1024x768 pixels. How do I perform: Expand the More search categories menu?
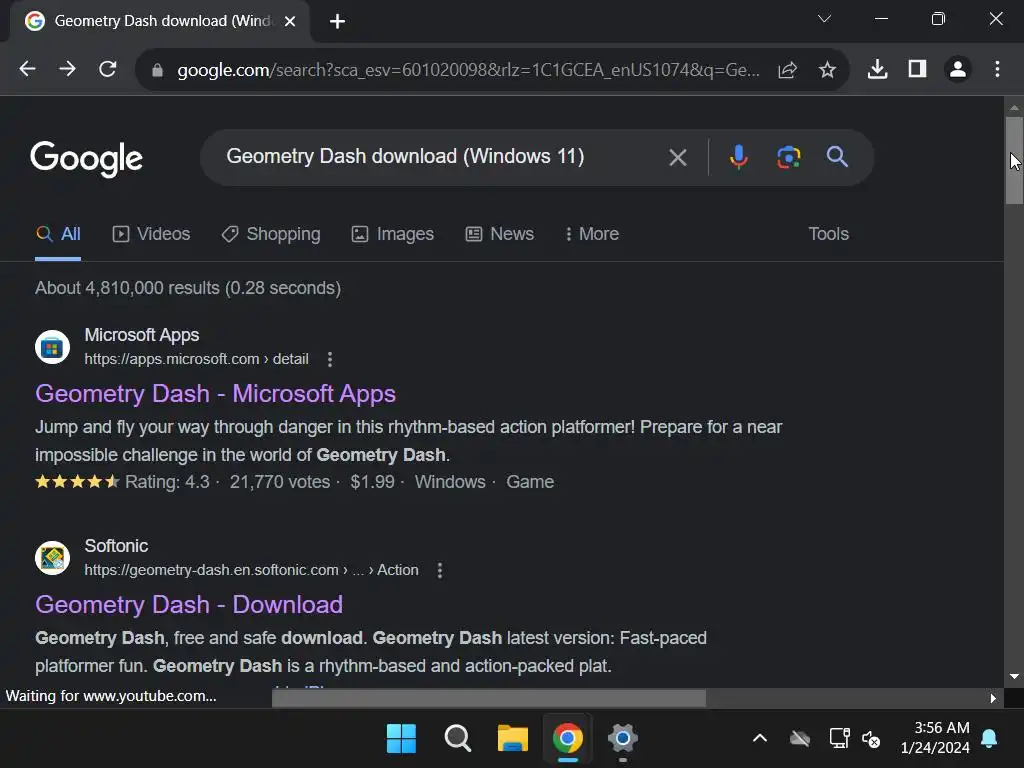click(x=592, y=234)
